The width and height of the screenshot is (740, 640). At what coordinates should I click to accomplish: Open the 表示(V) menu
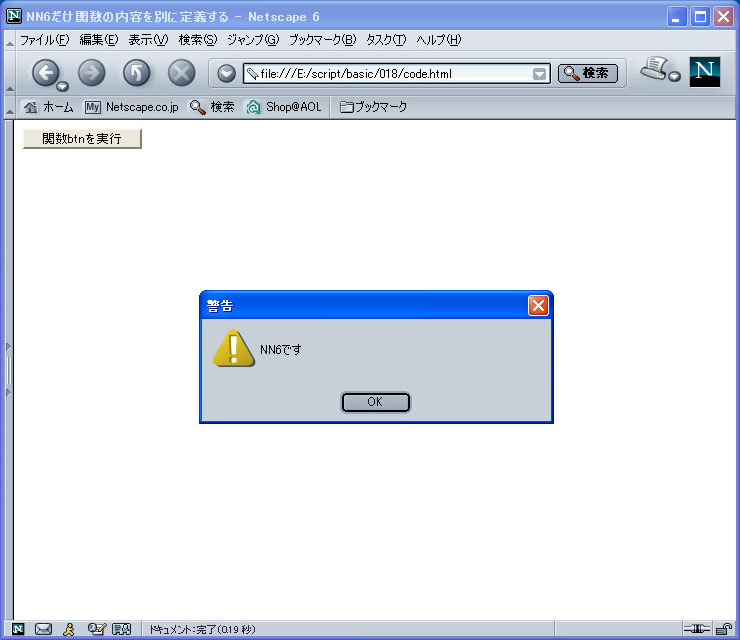(148, 40)
